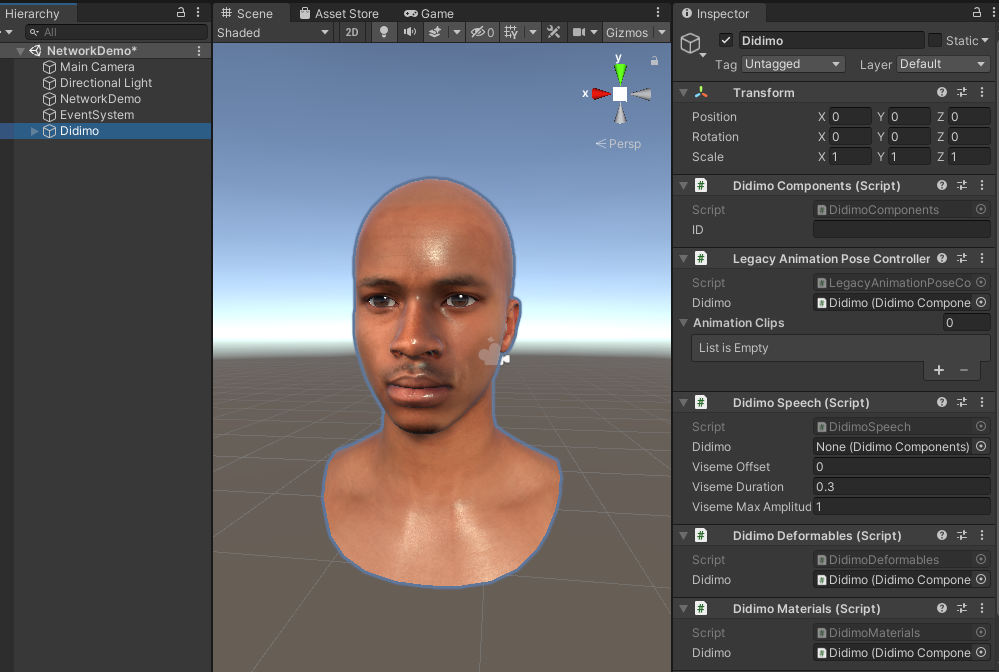999x672 pixels.
Task: Switch to the Game tab
Action: point(429,13)
